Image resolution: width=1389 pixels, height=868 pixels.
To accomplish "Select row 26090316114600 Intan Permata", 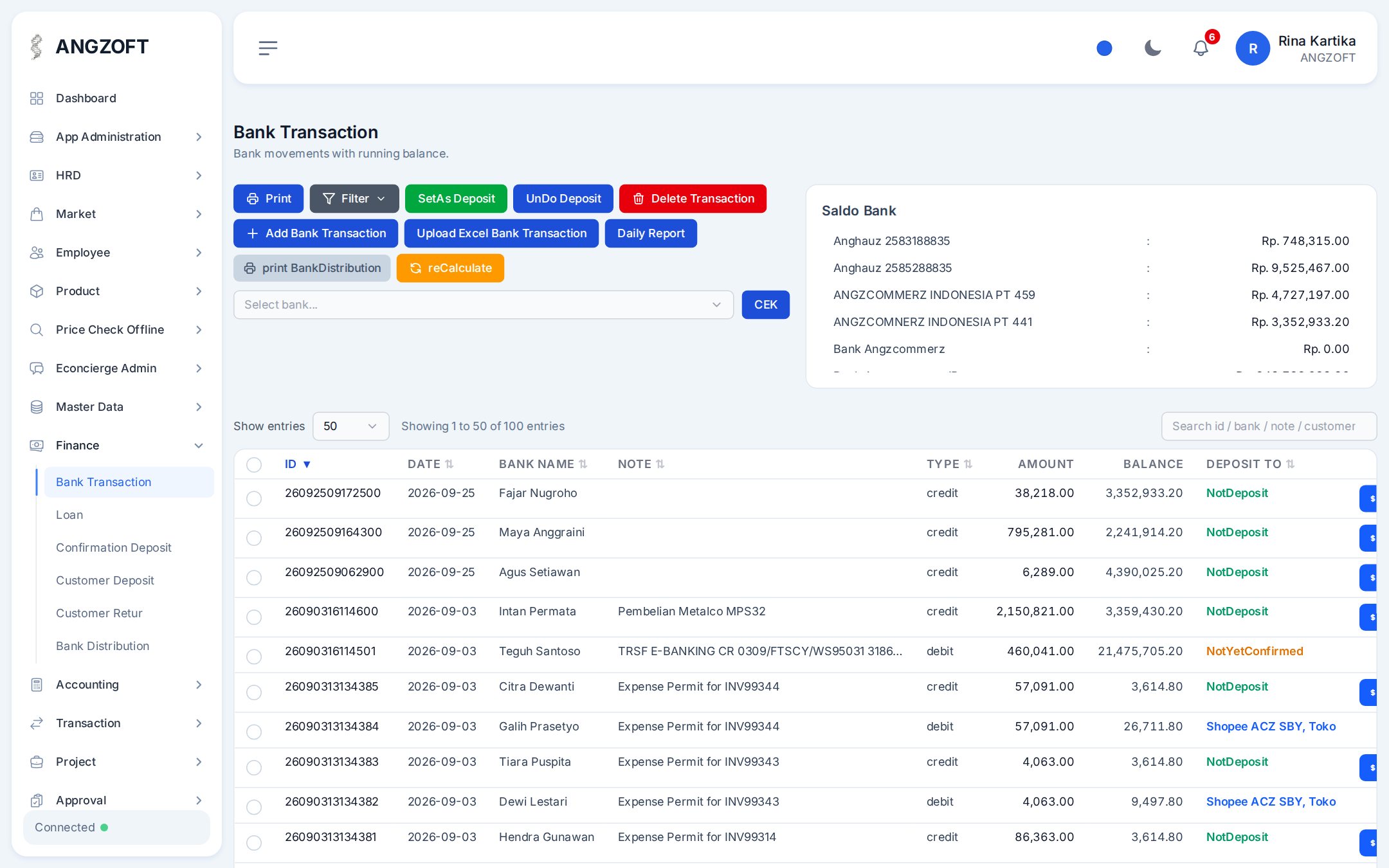I will tap(254, 617).
